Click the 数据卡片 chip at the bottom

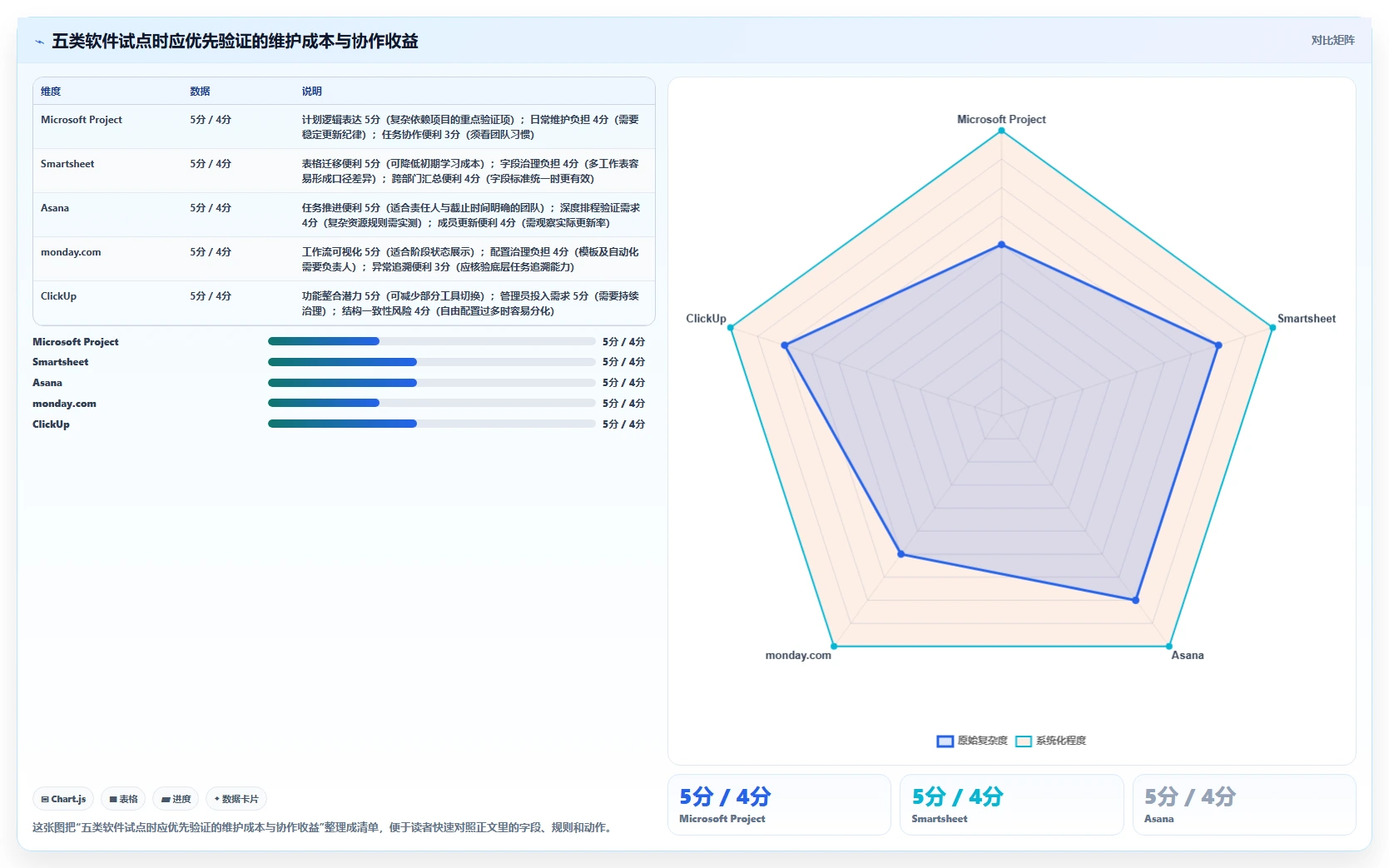(x=236, y=799)
